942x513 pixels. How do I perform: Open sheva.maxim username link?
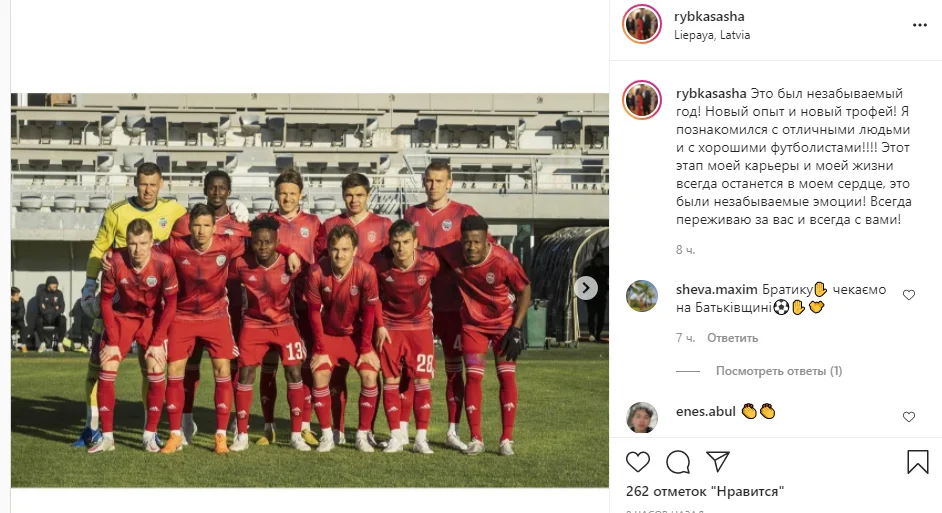click(716, 290)
